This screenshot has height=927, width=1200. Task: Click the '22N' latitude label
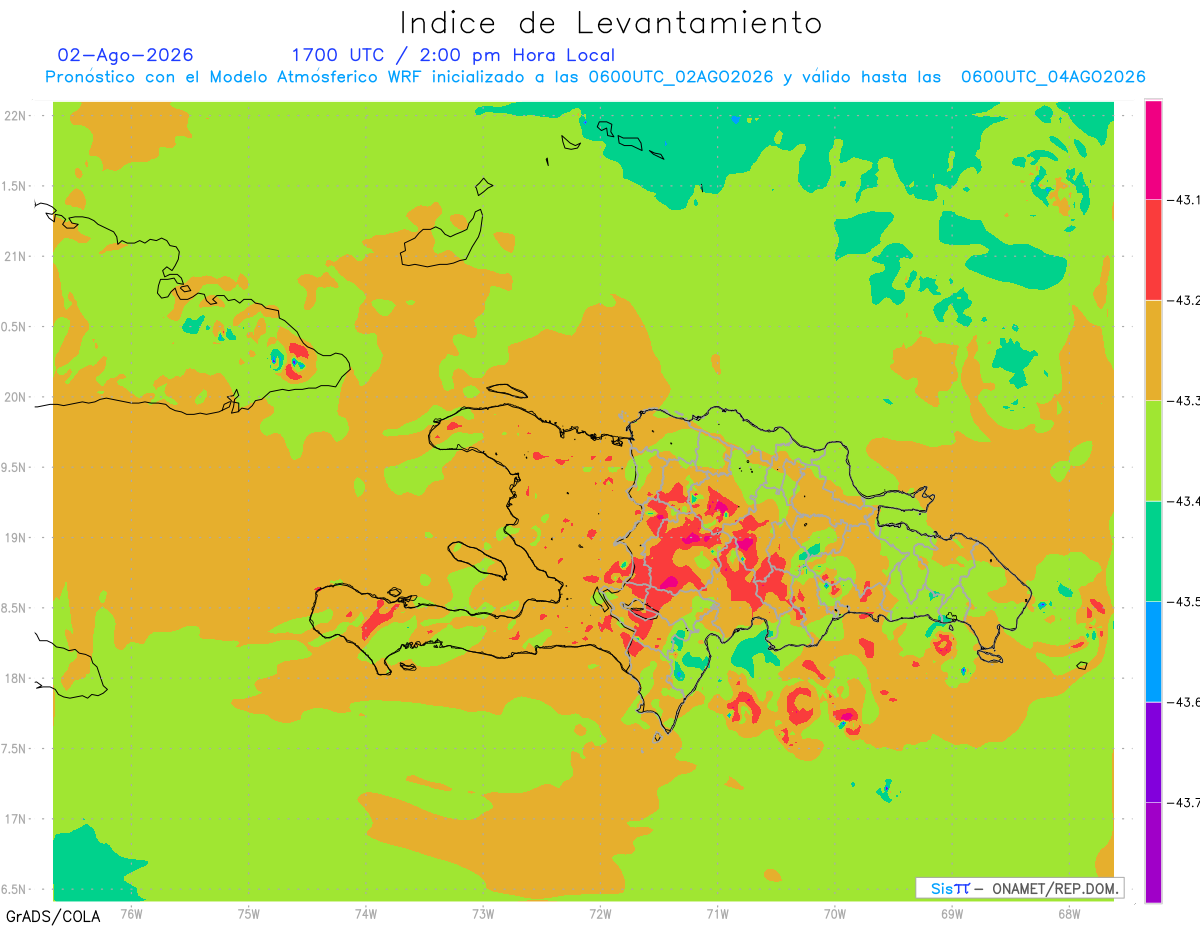pyautogui.click(x=15, y=115)
